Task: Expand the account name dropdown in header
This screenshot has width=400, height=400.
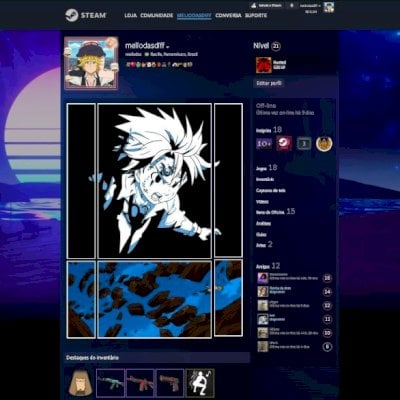Action: [310, 6]
